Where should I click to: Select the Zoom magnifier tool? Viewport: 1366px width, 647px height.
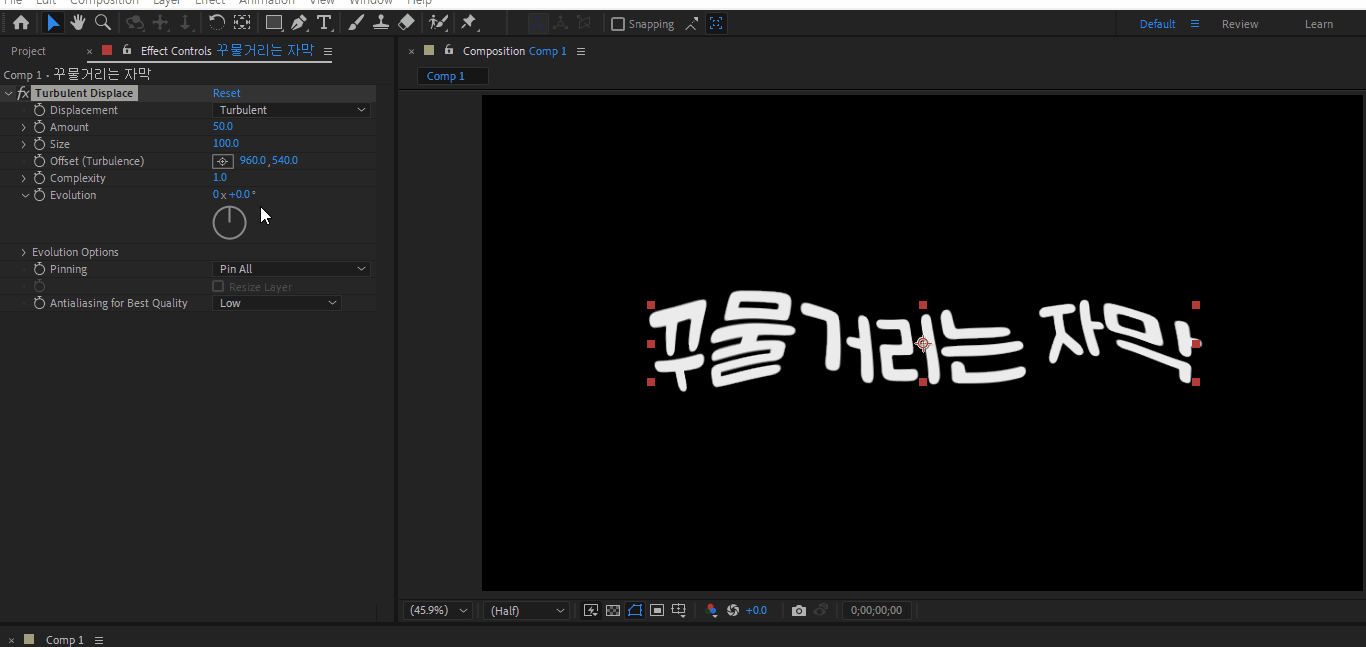pos(103,22)
